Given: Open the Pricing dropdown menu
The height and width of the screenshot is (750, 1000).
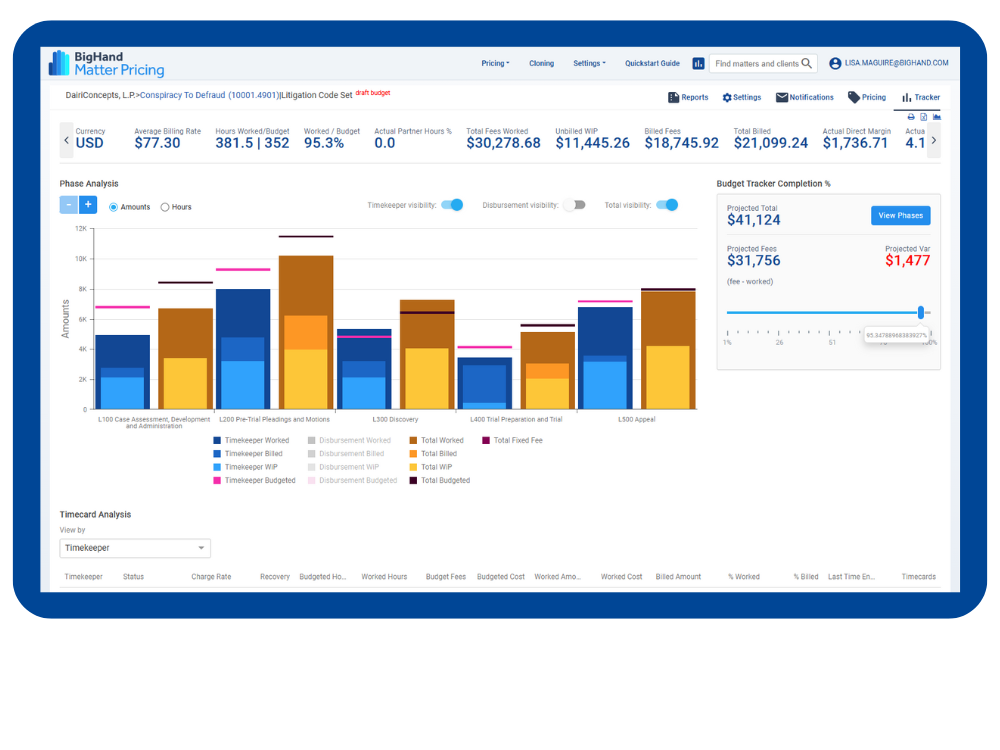Looking at the screenshot, I should click(x=495, y=63).
